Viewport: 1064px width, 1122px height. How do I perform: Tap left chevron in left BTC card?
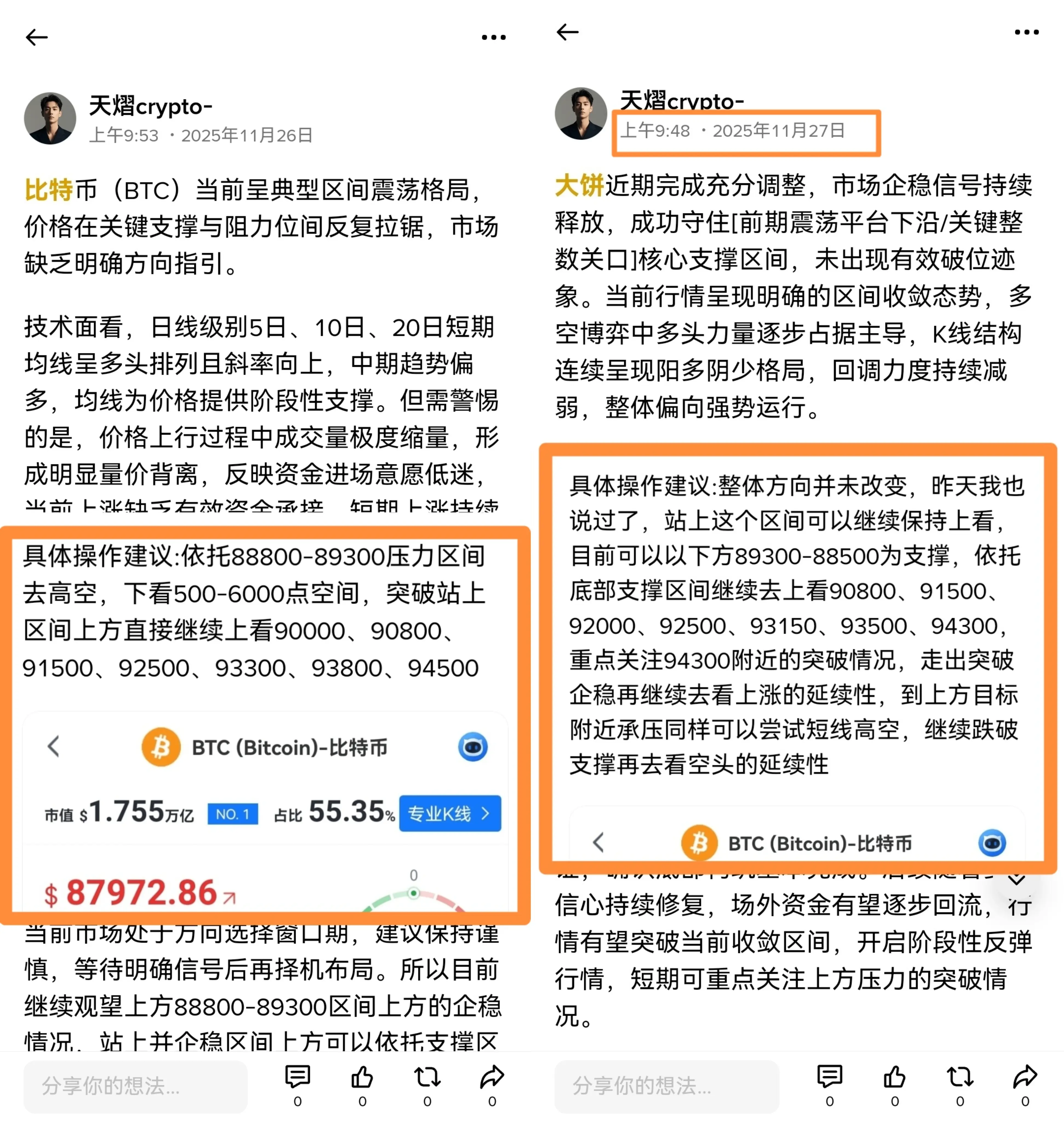[54, 746]
